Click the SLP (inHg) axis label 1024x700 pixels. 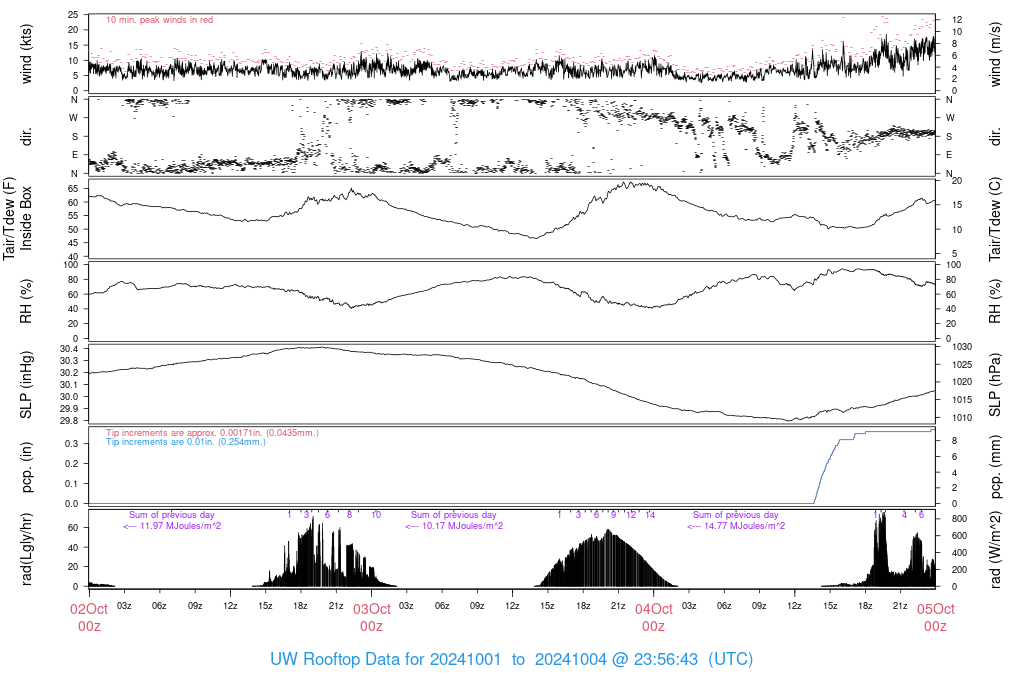pos(26,385)
